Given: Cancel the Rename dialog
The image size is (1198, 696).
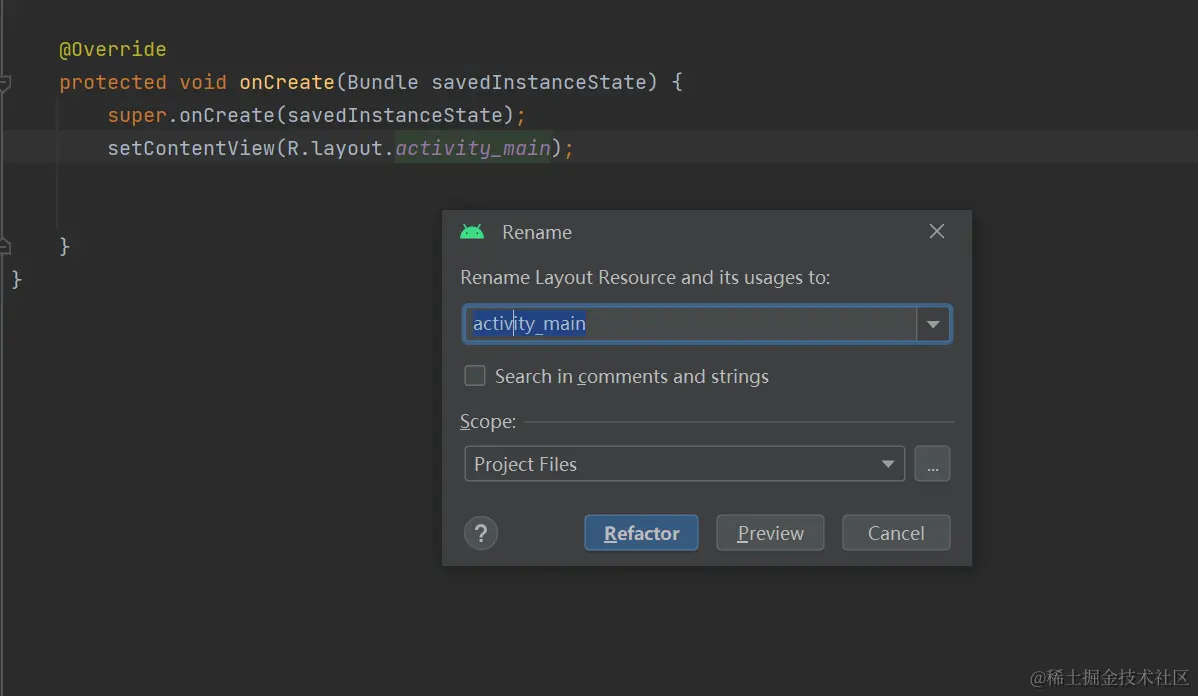Looking at the screenshot, I should pyautogui.click(x=895, y=533).
